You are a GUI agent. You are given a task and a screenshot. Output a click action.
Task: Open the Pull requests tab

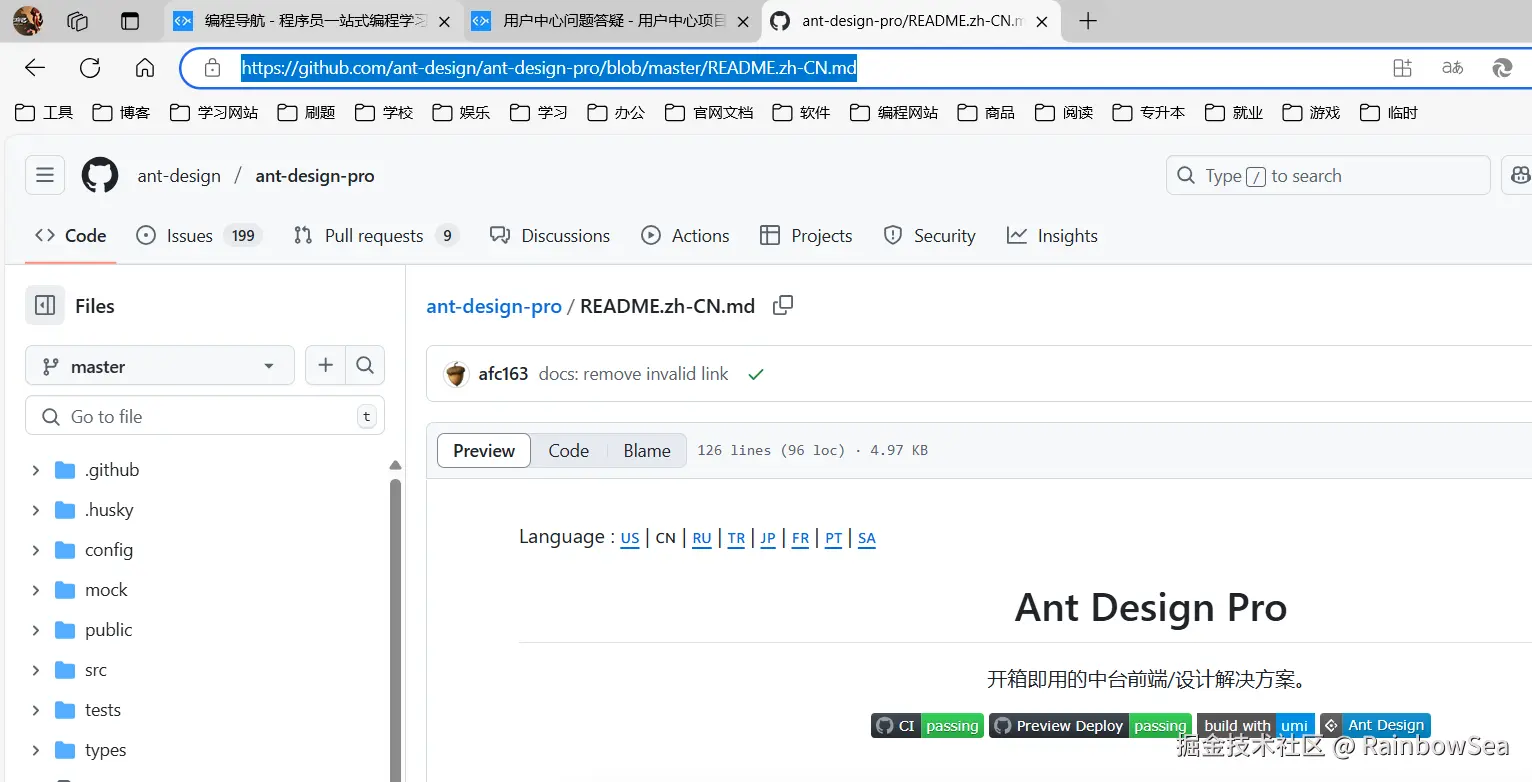pyautogui.click(x=376, y=236)
